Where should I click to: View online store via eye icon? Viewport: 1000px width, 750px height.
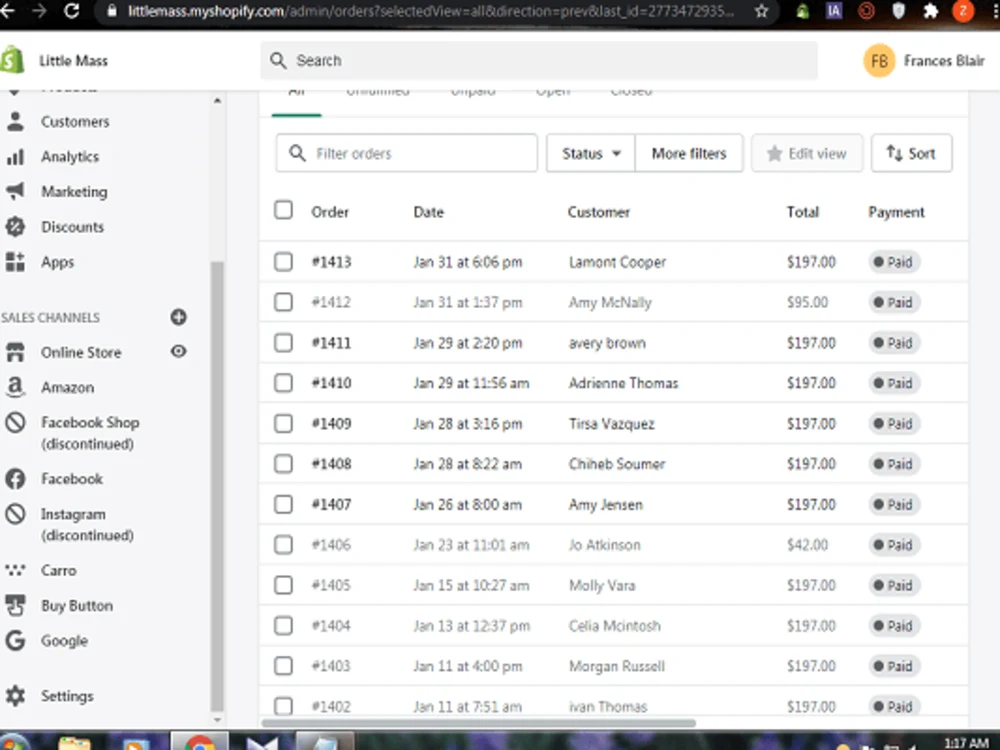click(x=179, y=351)
